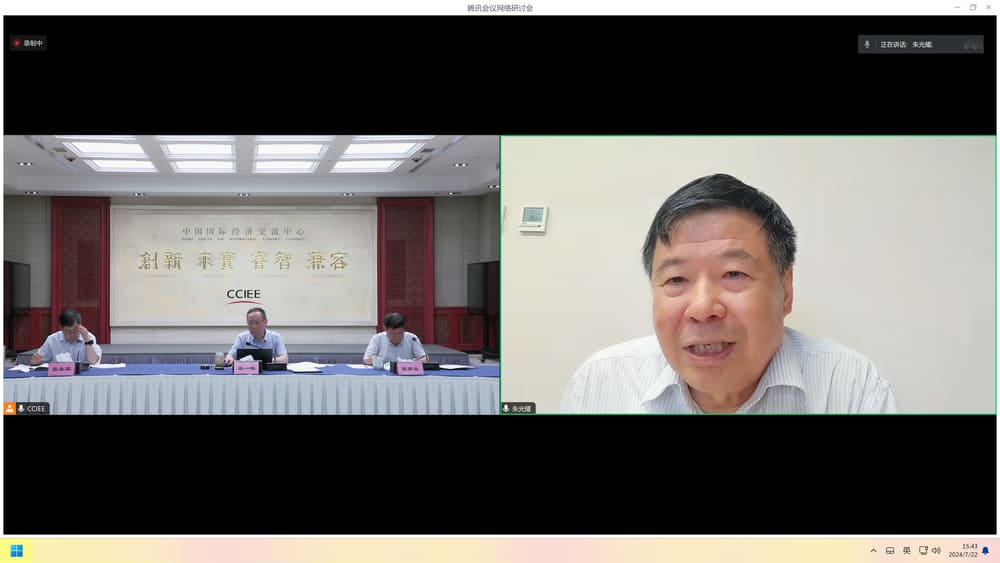Toggle the 英 input method indicator

(x=906, y=550)
